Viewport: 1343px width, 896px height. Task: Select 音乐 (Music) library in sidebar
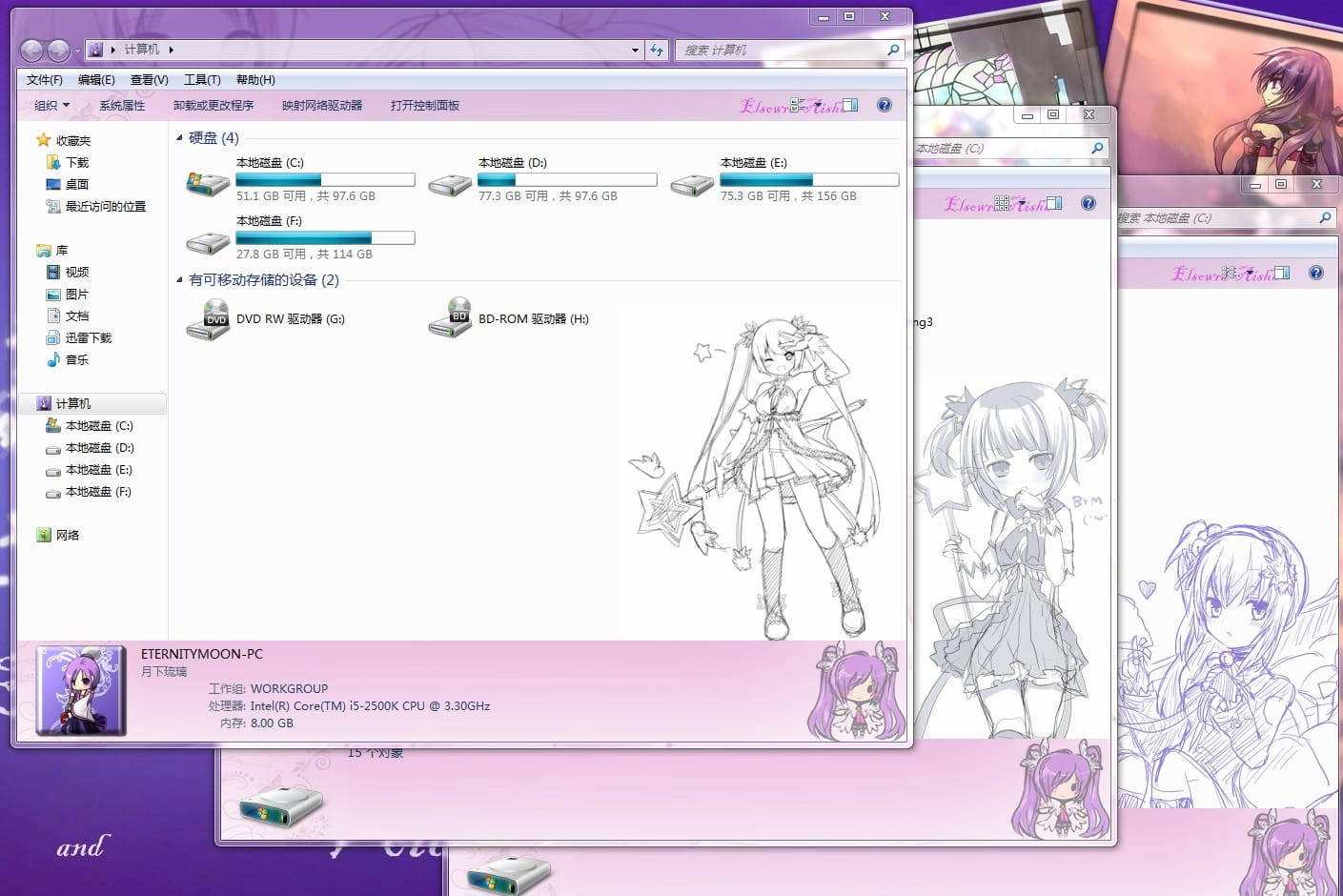76,359
